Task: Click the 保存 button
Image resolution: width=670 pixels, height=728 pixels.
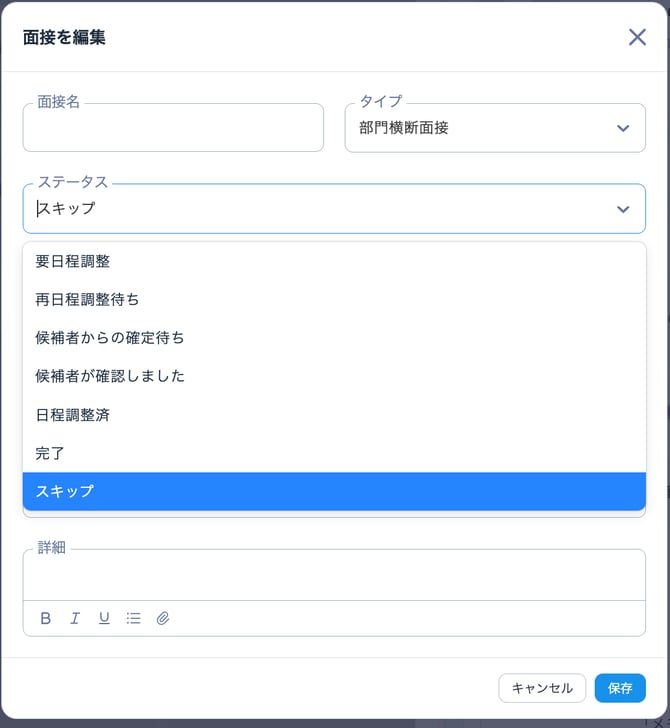Action: pyautogui.click(x=620, y=688)
